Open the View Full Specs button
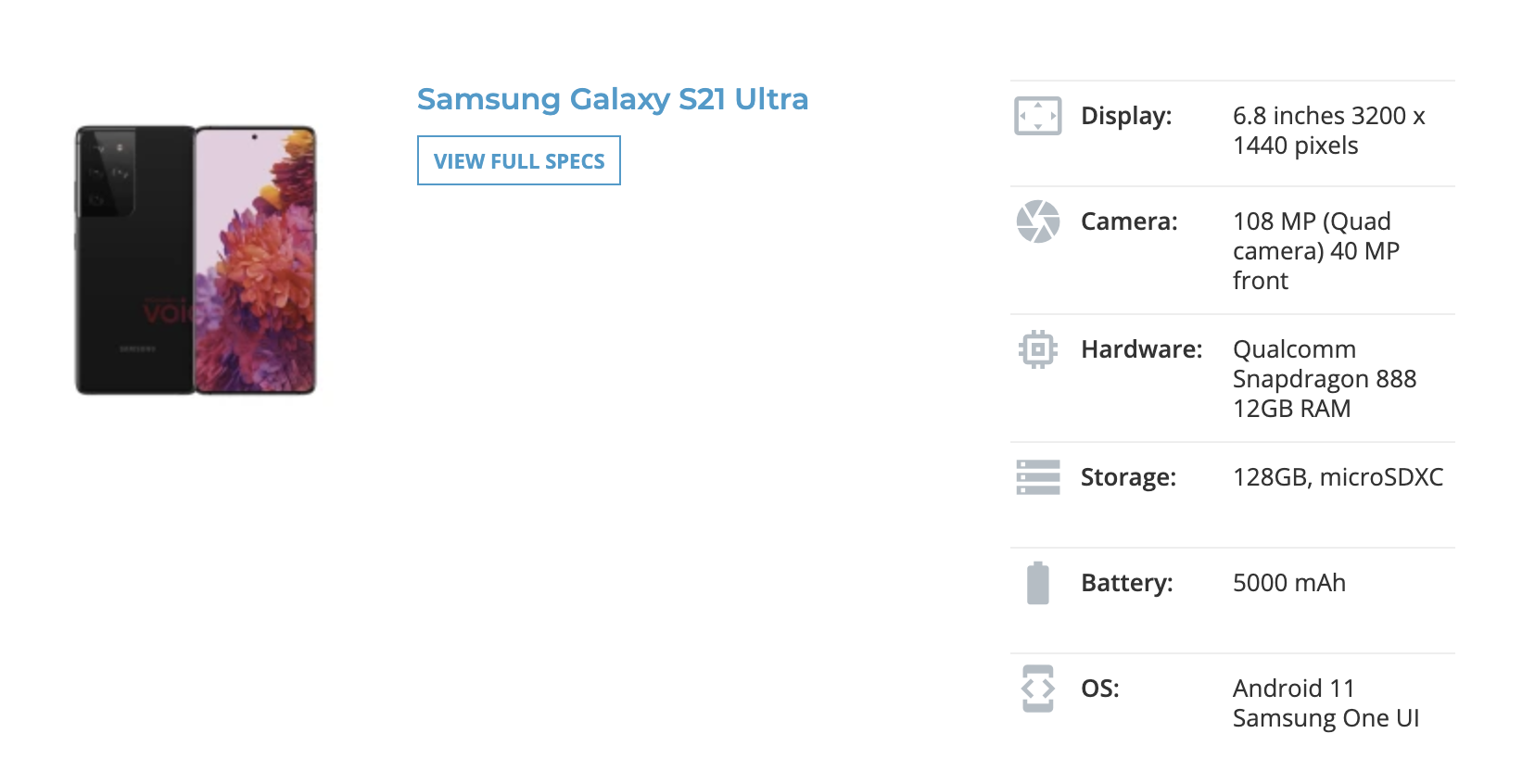1535x784 pixels. point(518,160)
